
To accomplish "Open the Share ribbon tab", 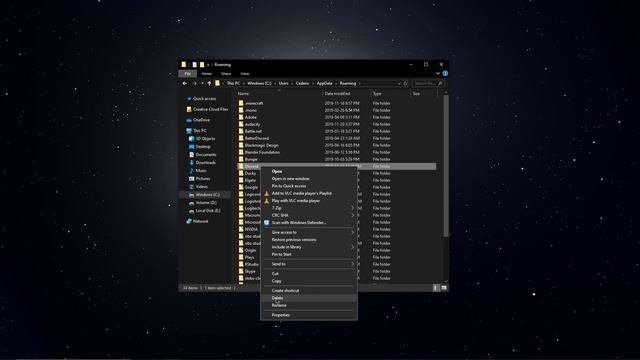I will point(226,73).
